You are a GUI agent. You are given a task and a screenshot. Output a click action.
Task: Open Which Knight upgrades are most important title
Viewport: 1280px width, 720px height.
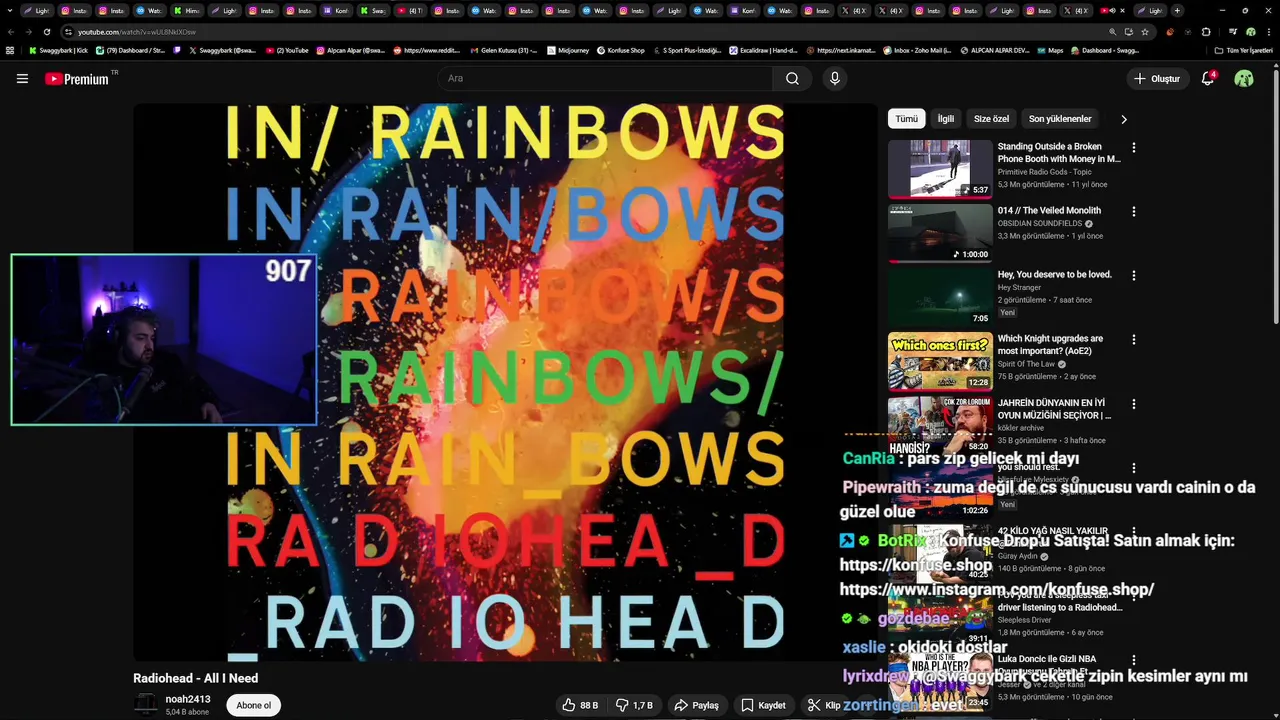pyautogui.click(x=1050, y=345)
